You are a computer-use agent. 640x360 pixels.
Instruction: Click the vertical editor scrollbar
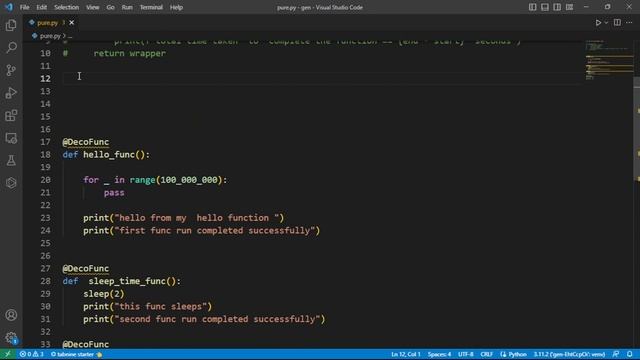(x=636, y=129)
